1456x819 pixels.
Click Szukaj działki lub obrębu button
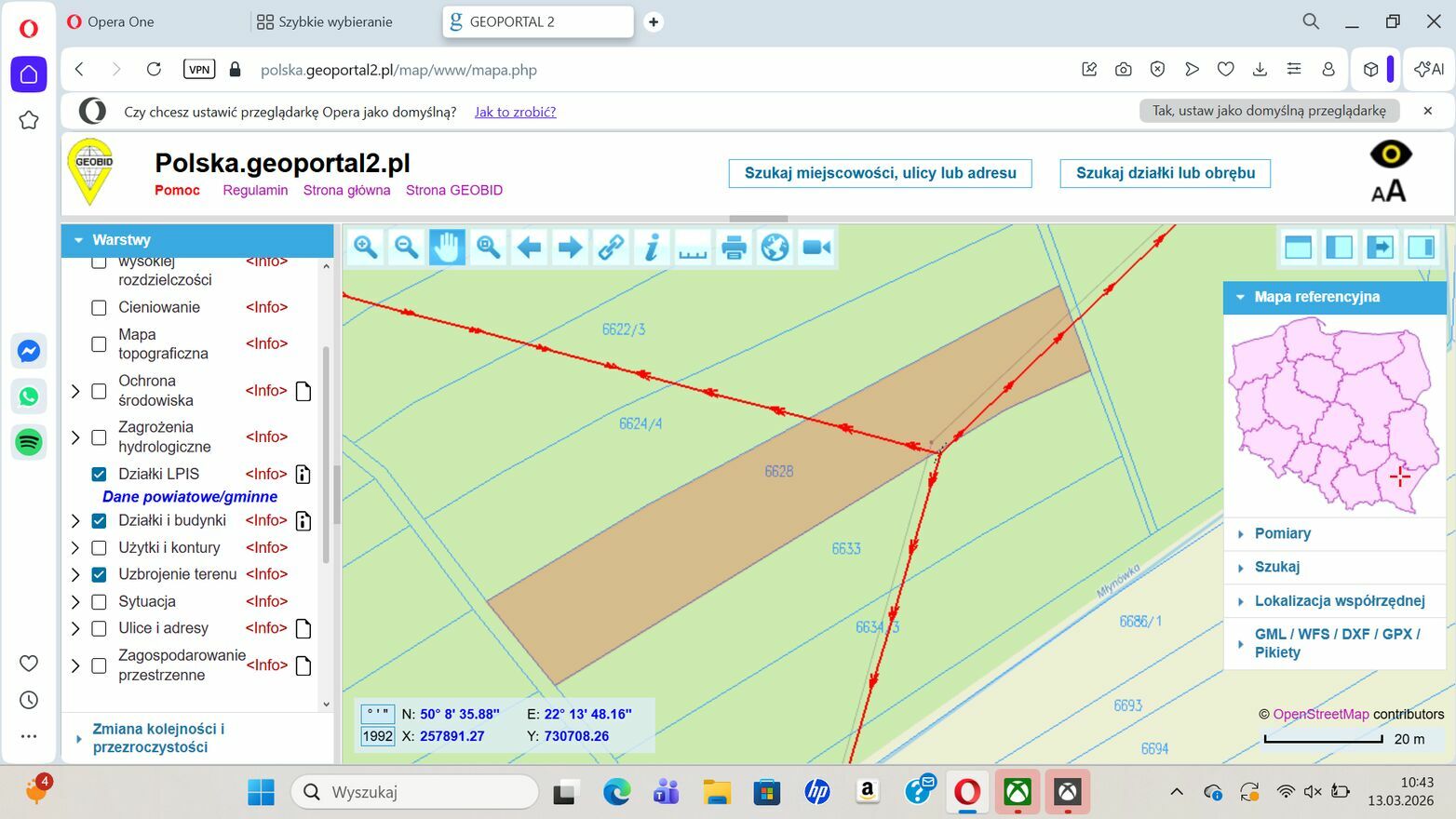pos(1165,173)
